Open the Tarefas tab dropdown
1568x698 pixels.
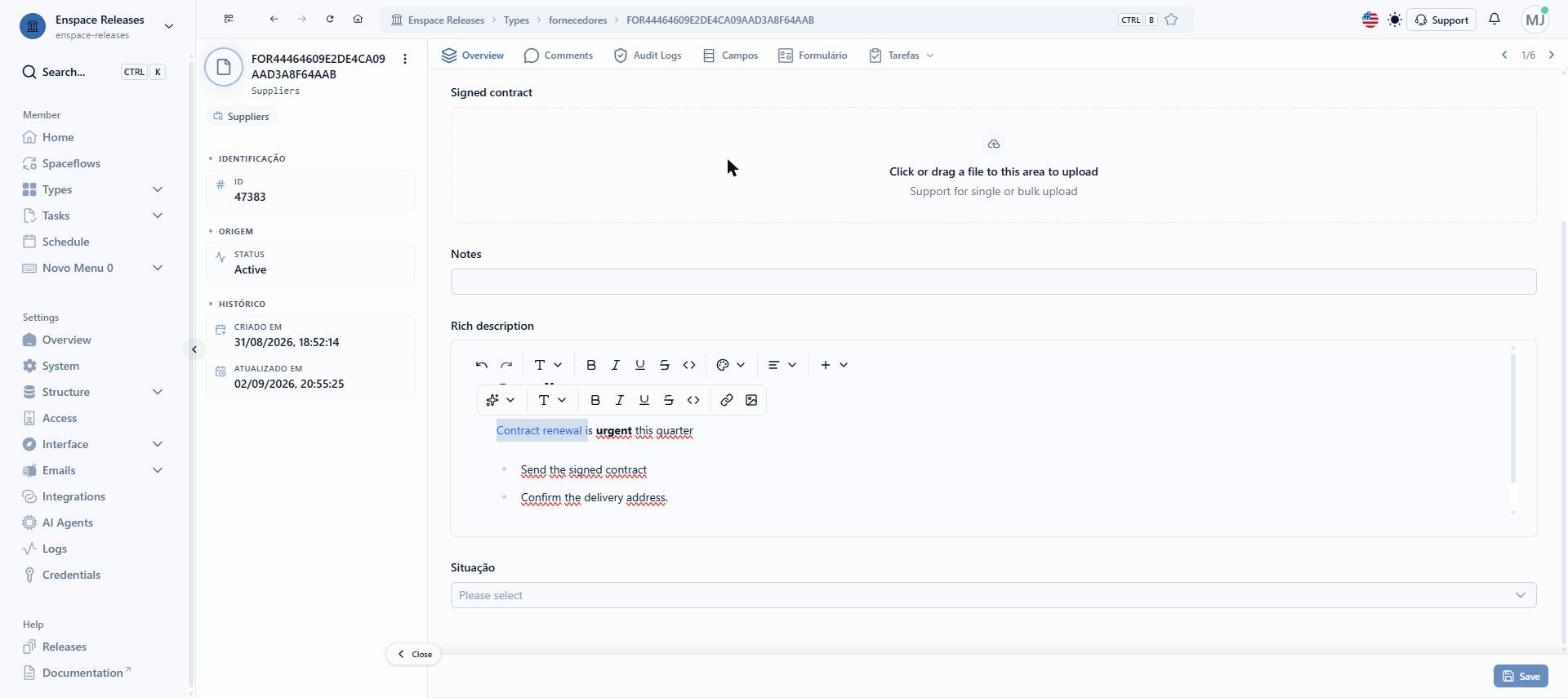point(901,55)
